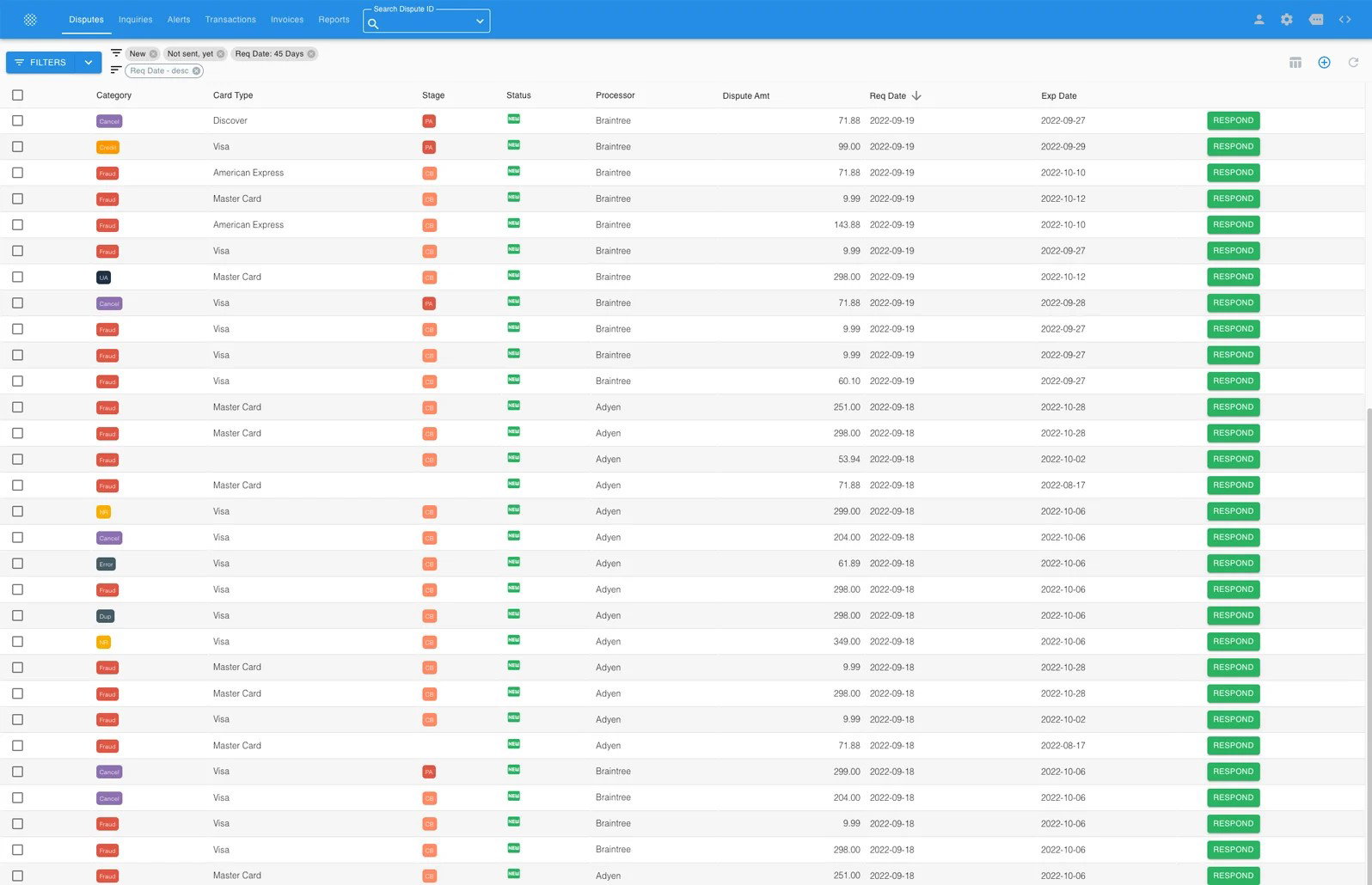This screenshot has width=1372, height=885.
Task: Click the PA stage badge in Discover row
Action: [x=429, y=121]
